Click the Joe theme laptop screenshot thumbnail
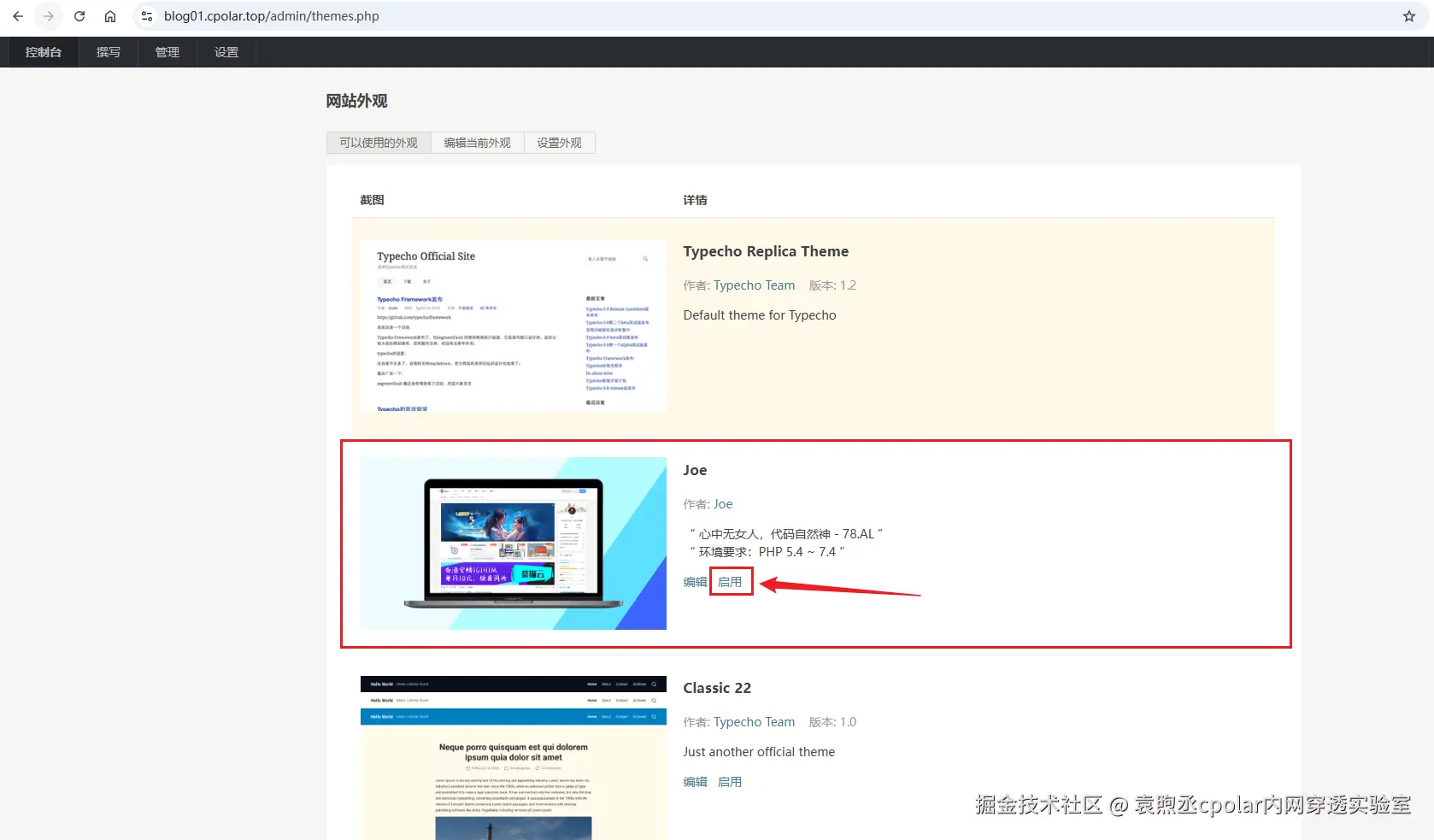Screen dimensions: 1434x840 tap(514, 543)
